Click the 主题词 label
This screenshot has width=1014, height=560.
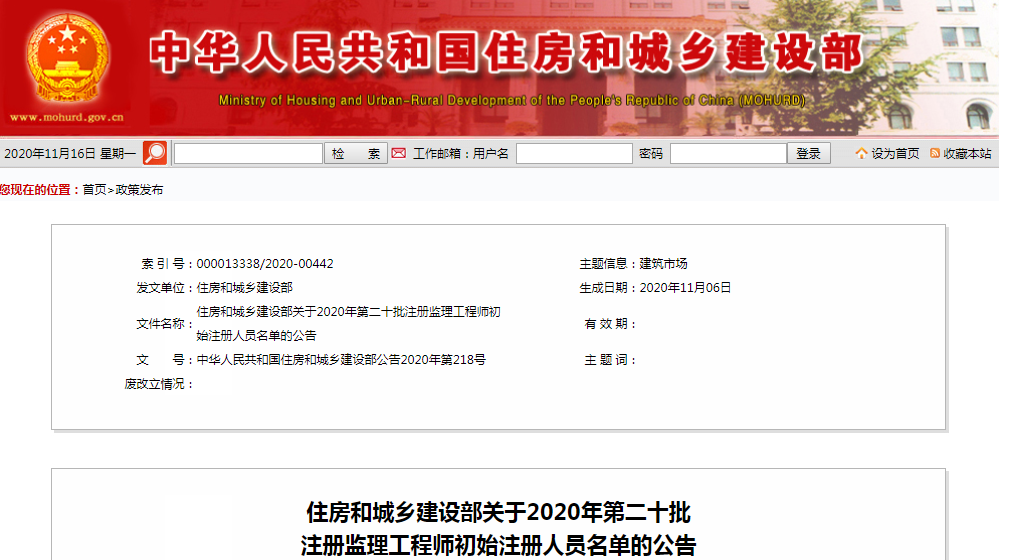[609, 360]
